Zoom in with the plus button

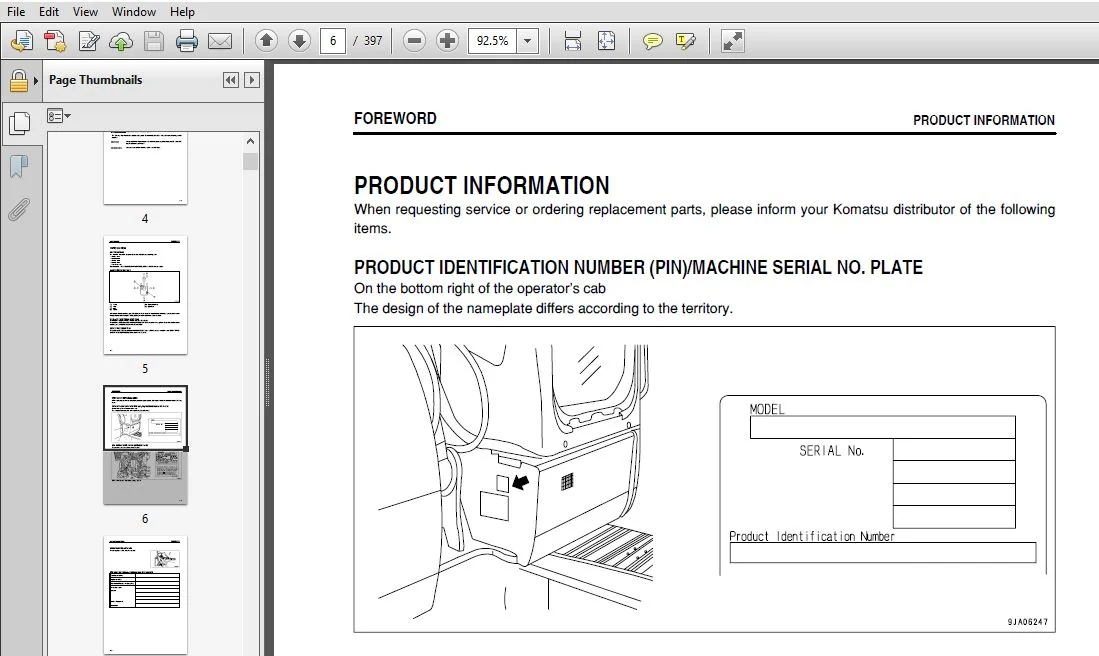click(447, 41)
